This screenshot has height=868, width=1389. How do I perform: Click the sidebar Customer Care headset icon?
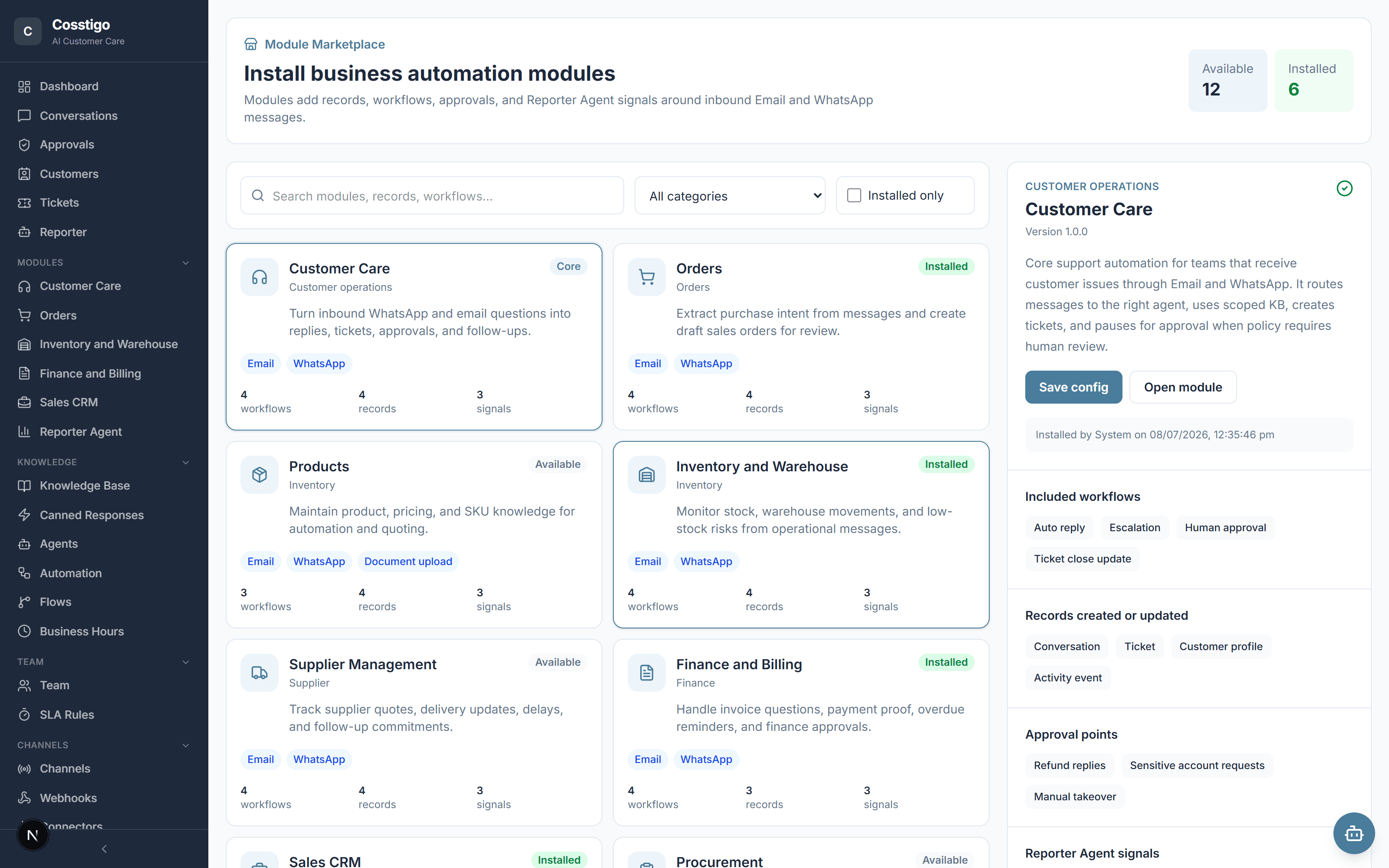(24, 286)
